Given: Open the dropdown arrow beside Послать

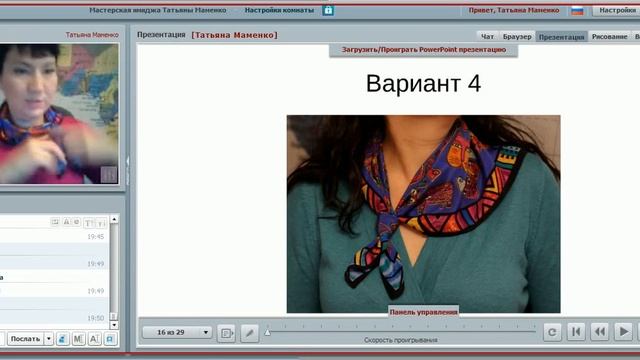Looking at the screenshot, I should coord(49,339).
